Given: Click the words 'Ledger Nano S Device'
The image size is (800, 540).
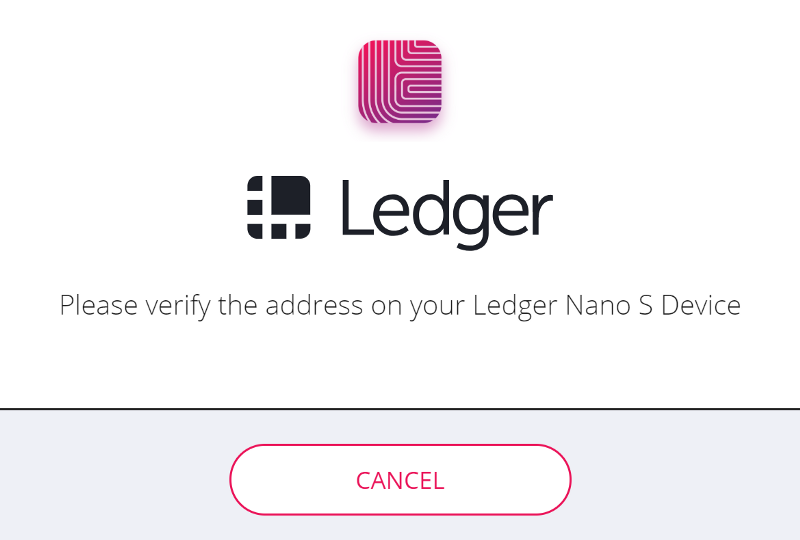Looking at the screenshot, I should click(x=607, y=306).
